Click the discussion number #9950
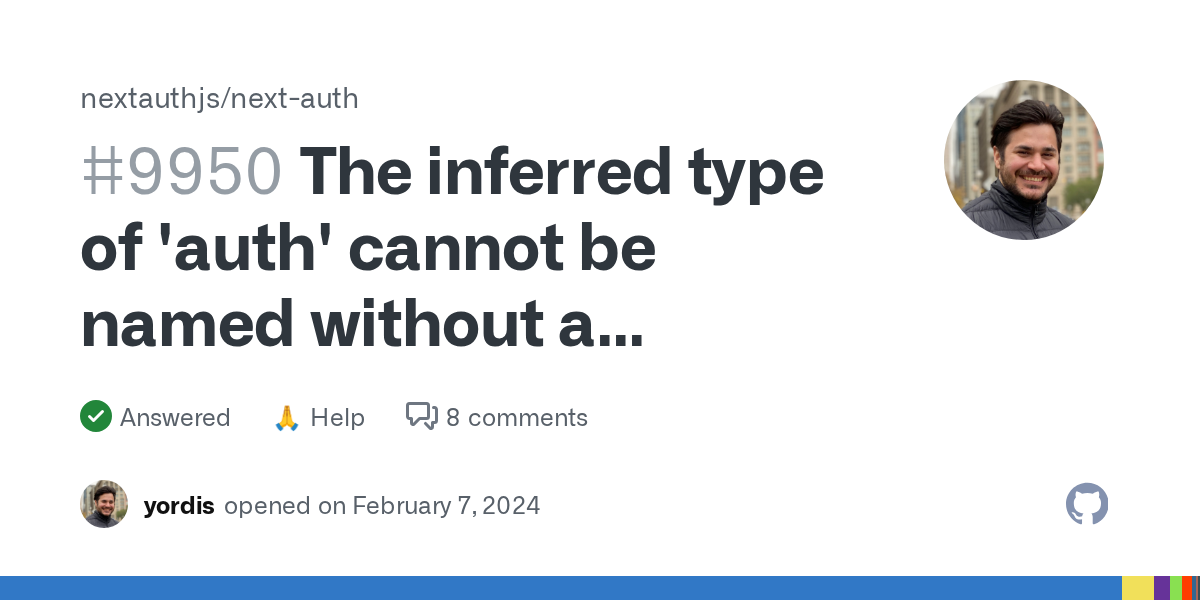Image resolution: width=1200 pixels, height=600 pixels. 181,172
